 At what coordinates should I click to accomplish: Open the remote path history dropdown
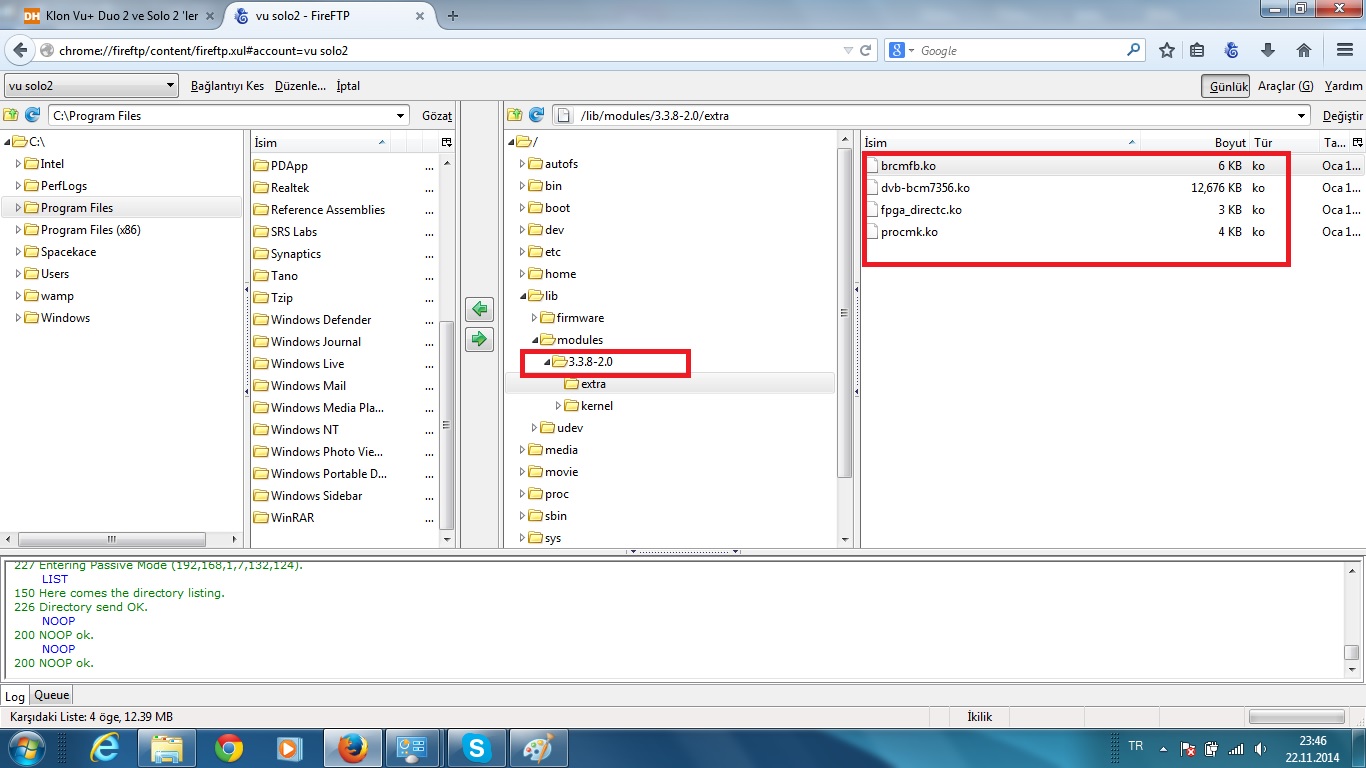tap(1301, 116)
